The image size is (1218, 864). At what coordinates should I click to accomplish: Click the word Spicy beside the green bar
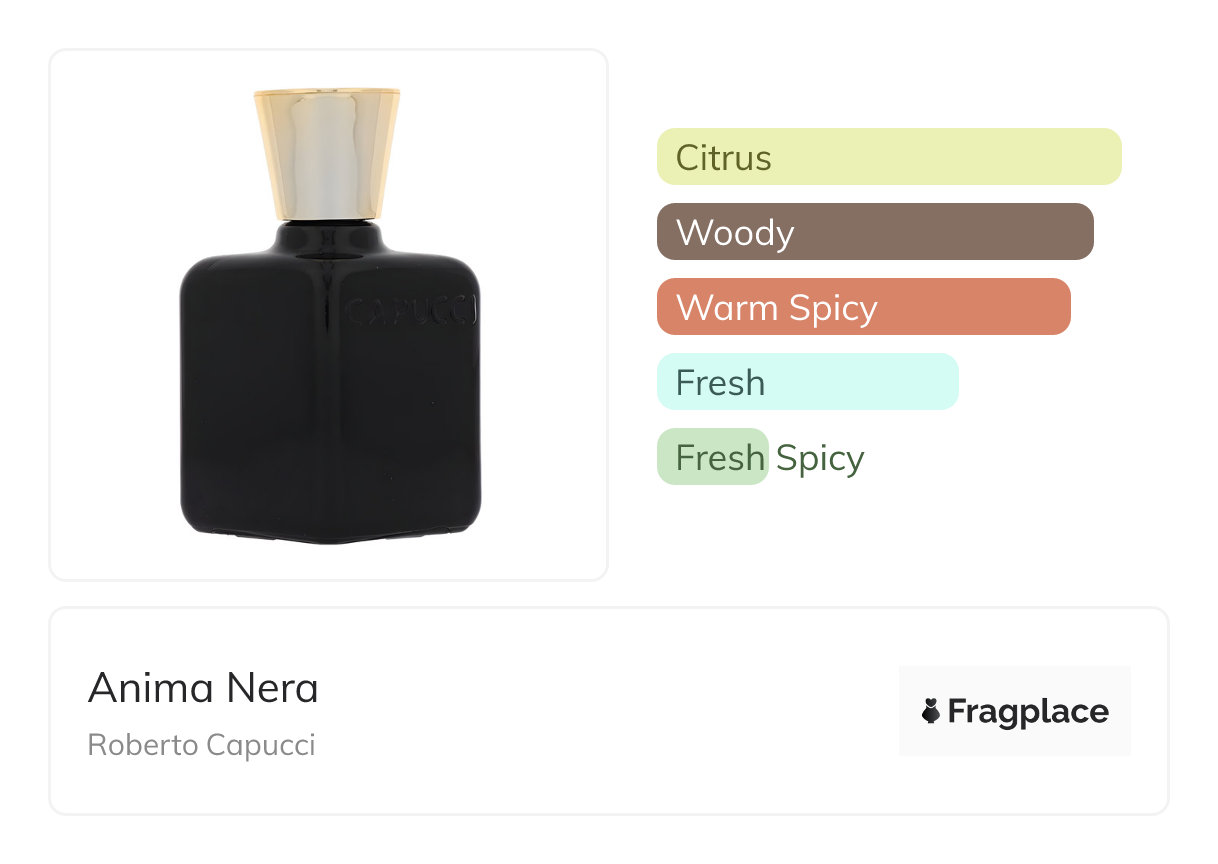820,458
